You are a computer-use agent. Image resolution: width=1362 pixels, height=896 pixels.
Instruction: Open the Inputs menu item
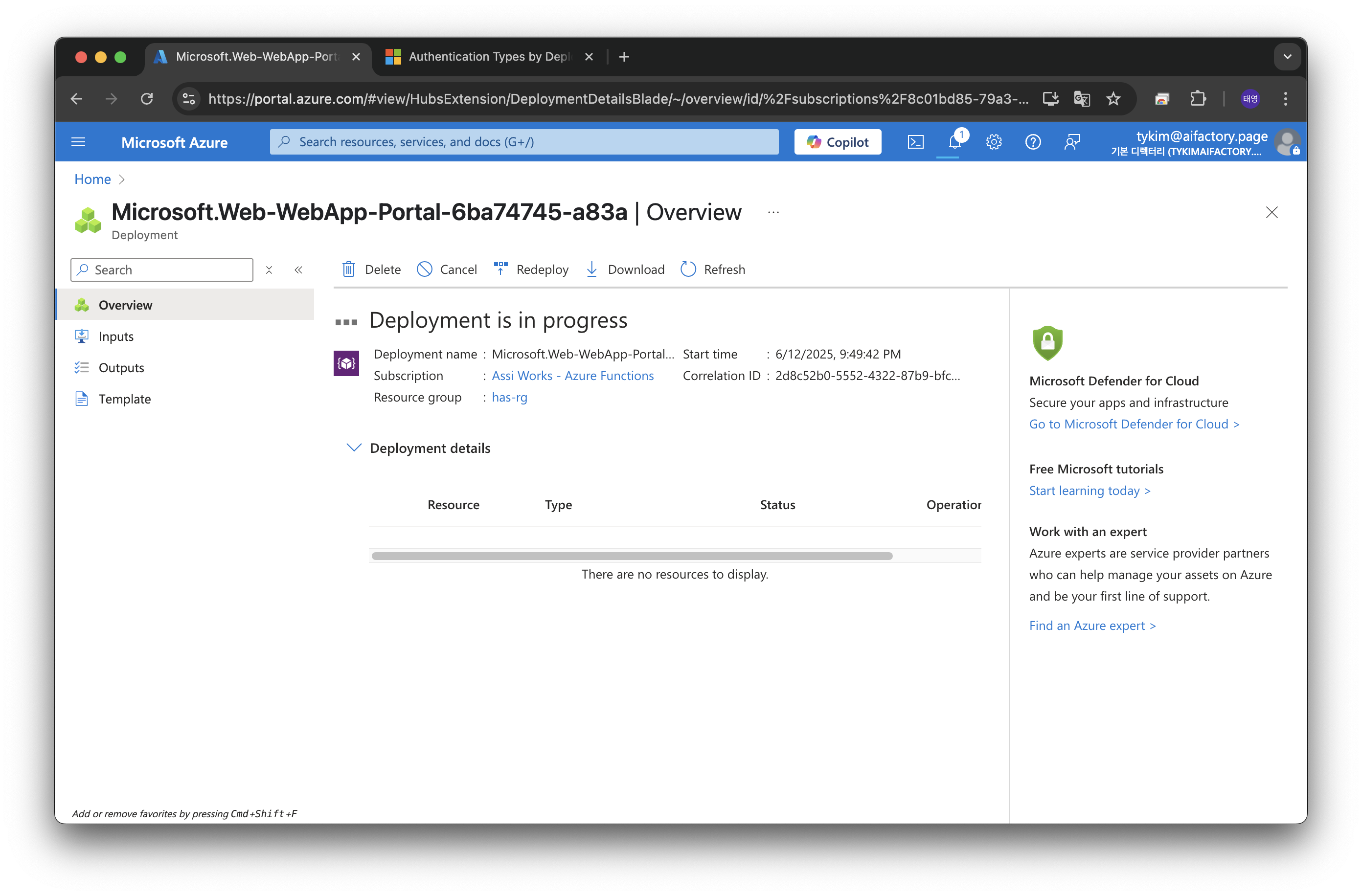pos(116,336)
